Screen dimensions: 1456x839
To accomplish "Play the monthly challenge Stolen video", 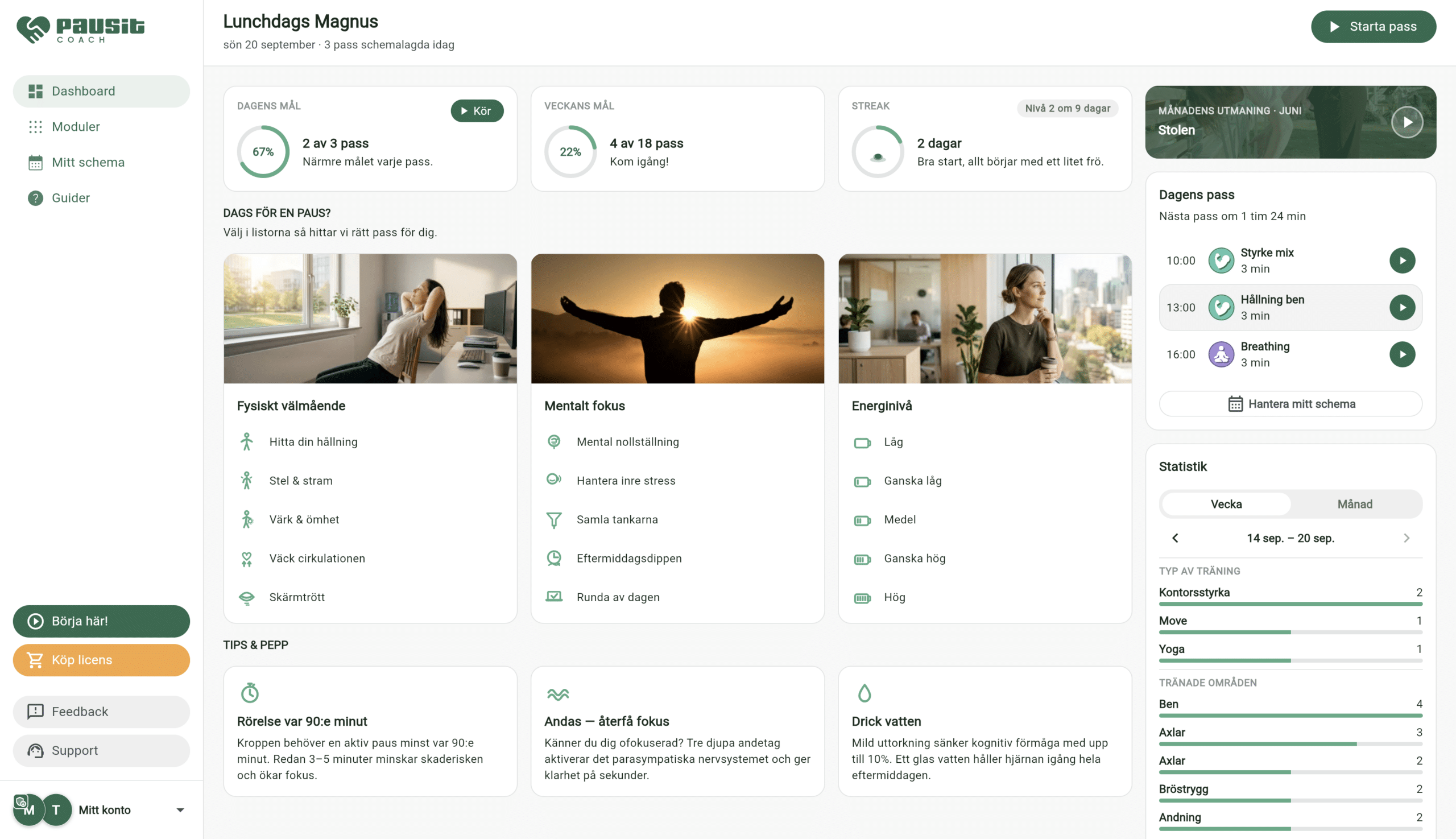I will click(x=1407, y=122).
